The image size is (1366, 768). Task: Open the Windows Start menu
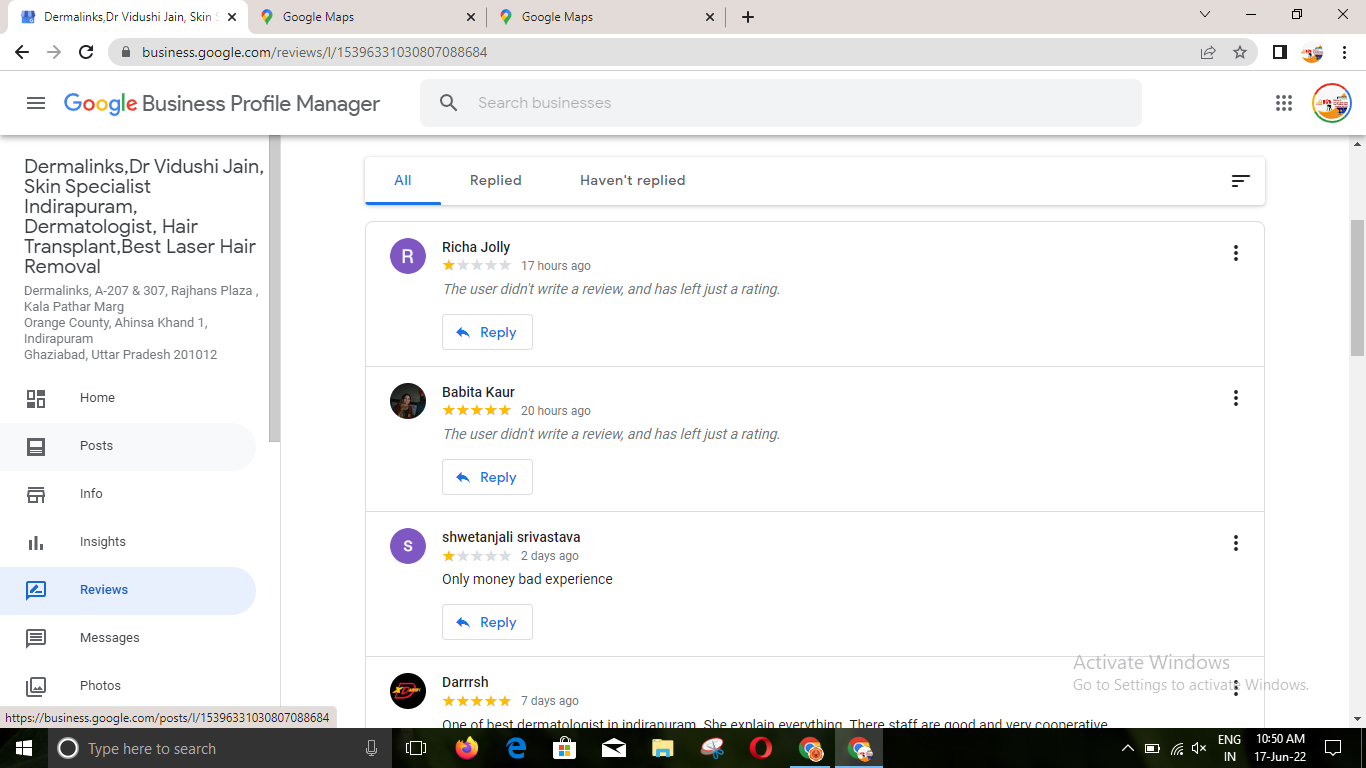(x=23, y=748)
